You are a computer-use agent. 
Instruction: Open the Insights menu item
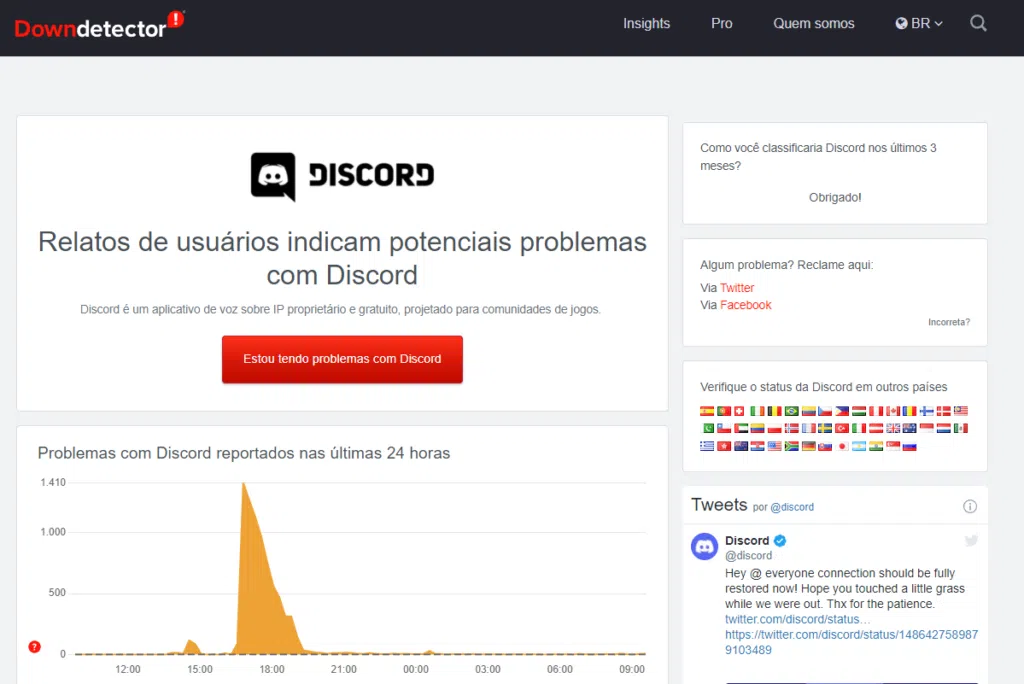click(x=646, y=23)
